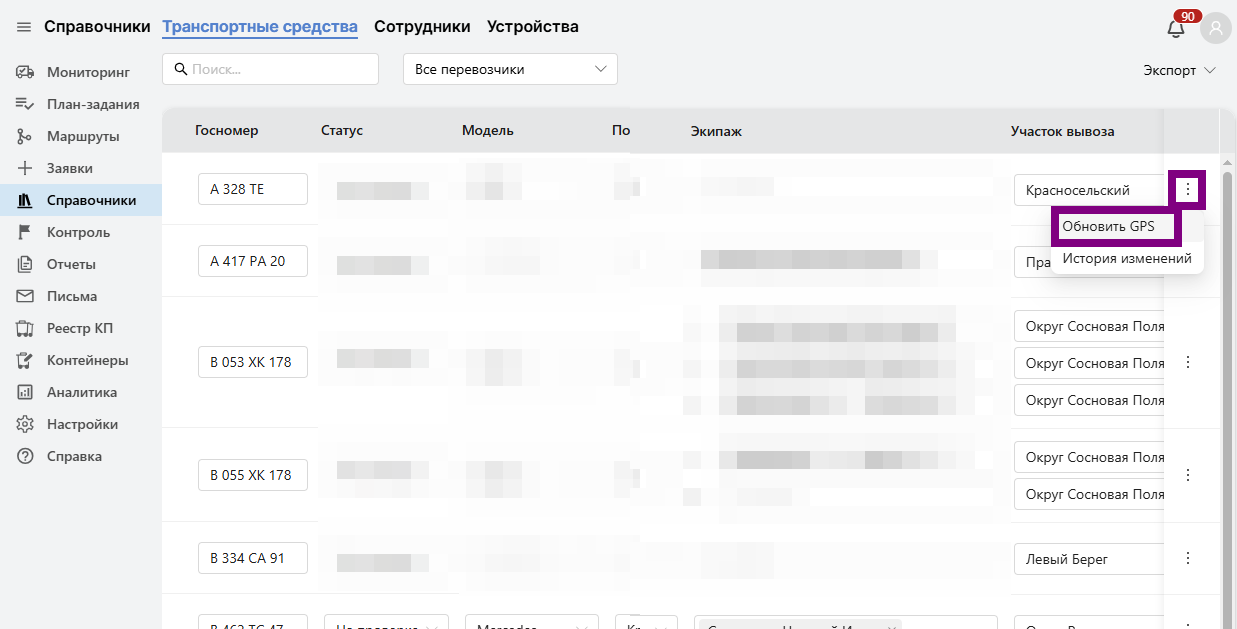Screen dimensions: 1237x629
Task: Click the hamburger menu icon
Action: click(24, 27)
